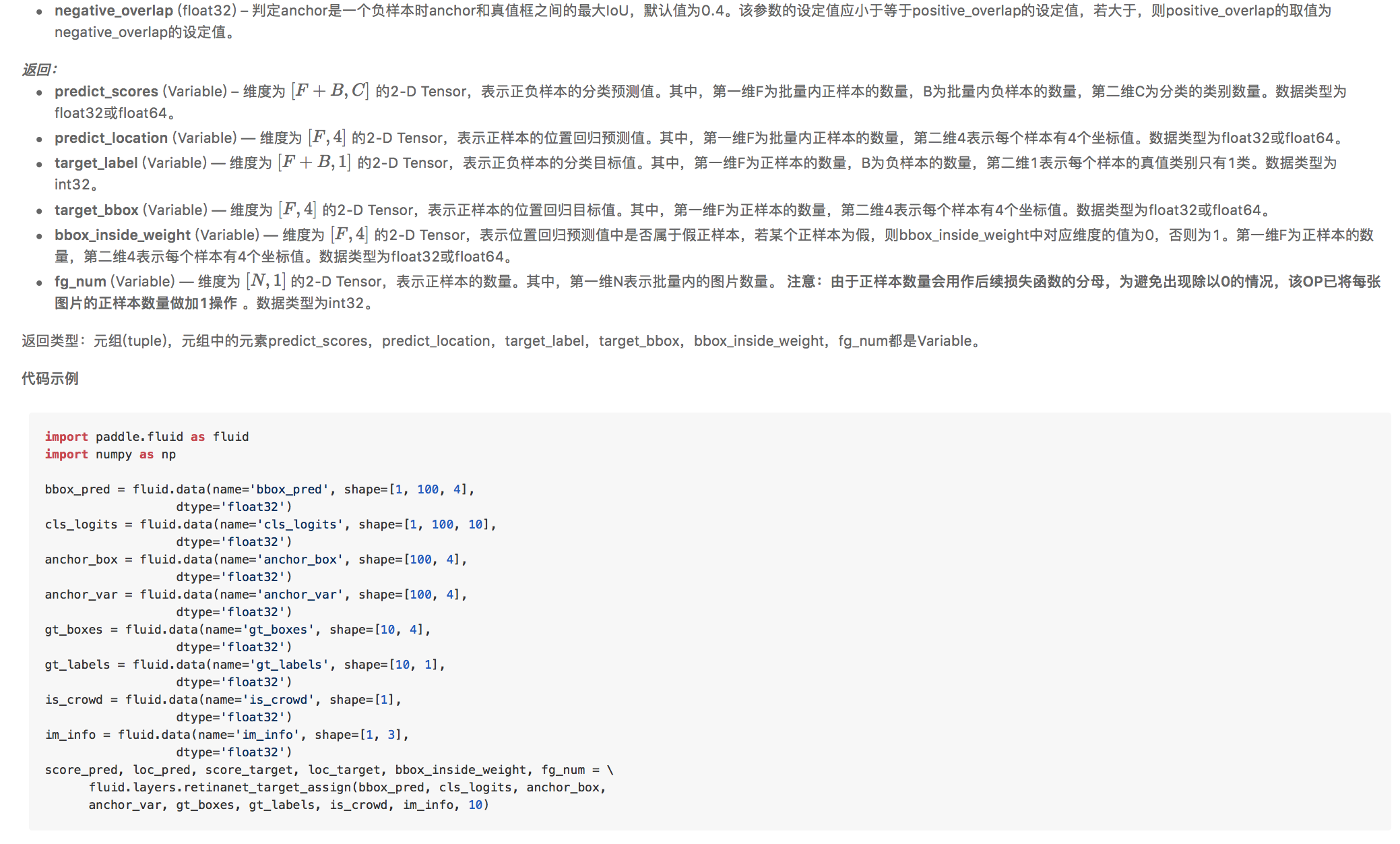
Task: Click the predict_scores bold term
Action: [106, 92]
